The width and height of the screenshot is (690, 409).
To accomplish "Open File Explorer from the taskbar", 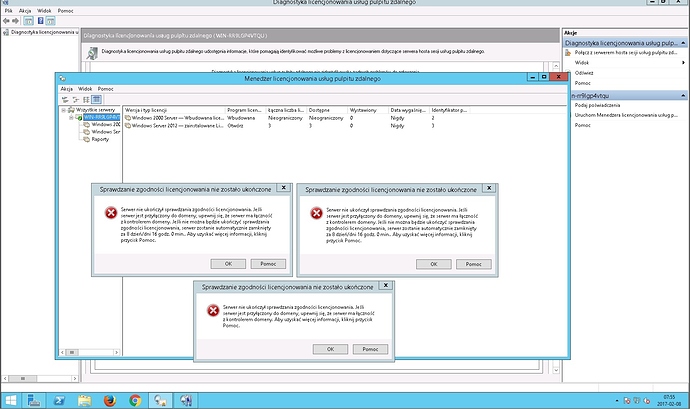I will point(84,400).
